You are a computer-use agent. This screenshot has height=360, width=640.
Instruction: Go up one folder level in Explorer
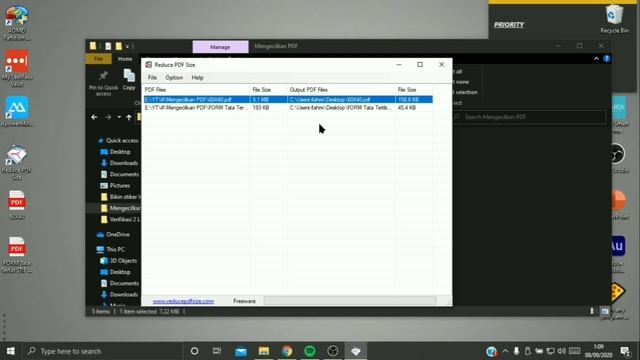click(x=129, y=117)
